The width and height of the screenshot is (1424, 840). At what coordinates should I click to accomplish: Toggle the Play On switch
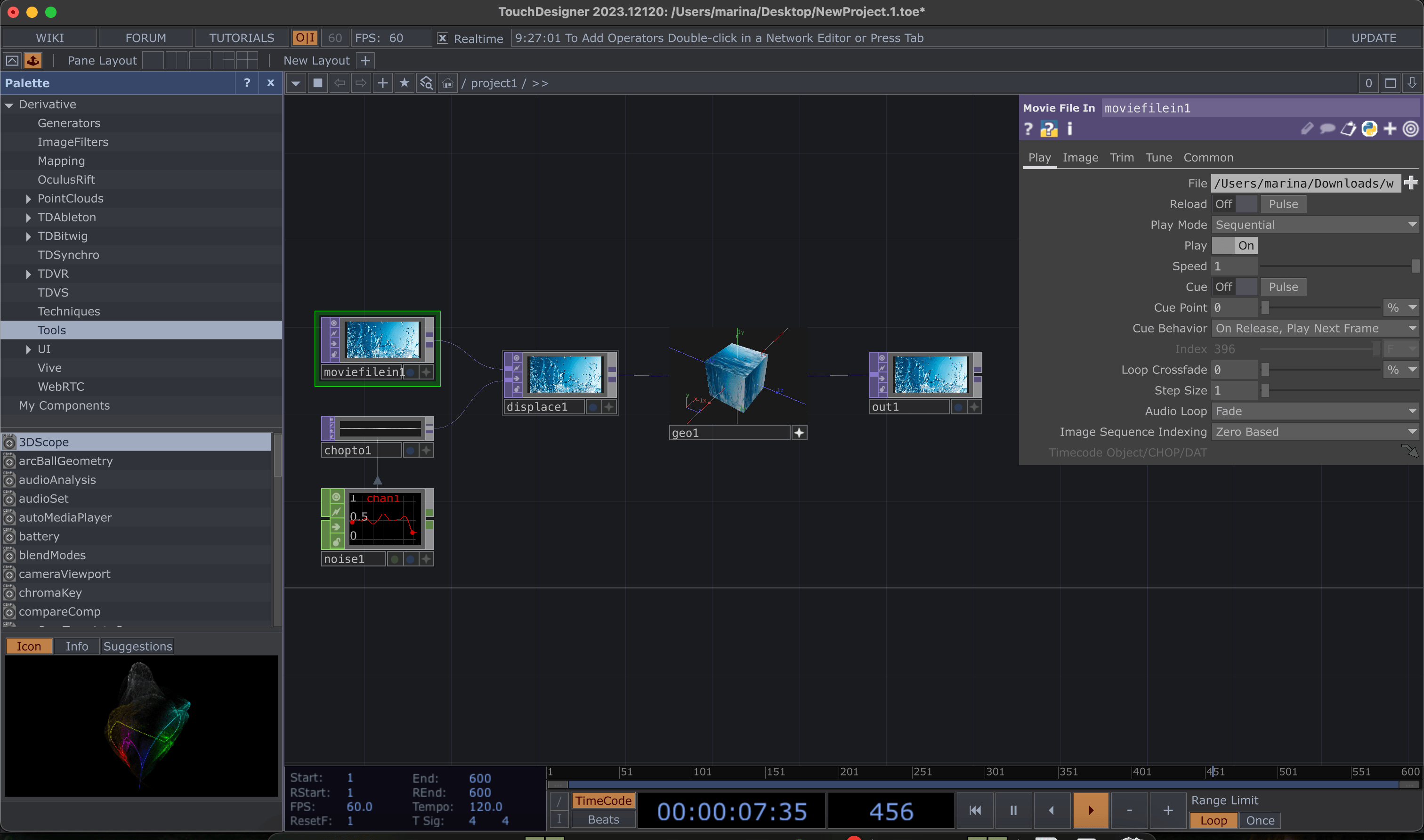pos(1234,246)
